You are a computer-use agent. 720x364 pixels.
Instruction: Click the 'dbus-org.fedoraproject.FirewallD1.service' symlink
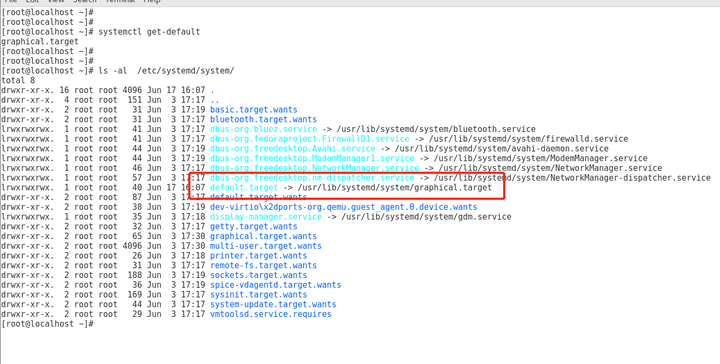(309, 139)
